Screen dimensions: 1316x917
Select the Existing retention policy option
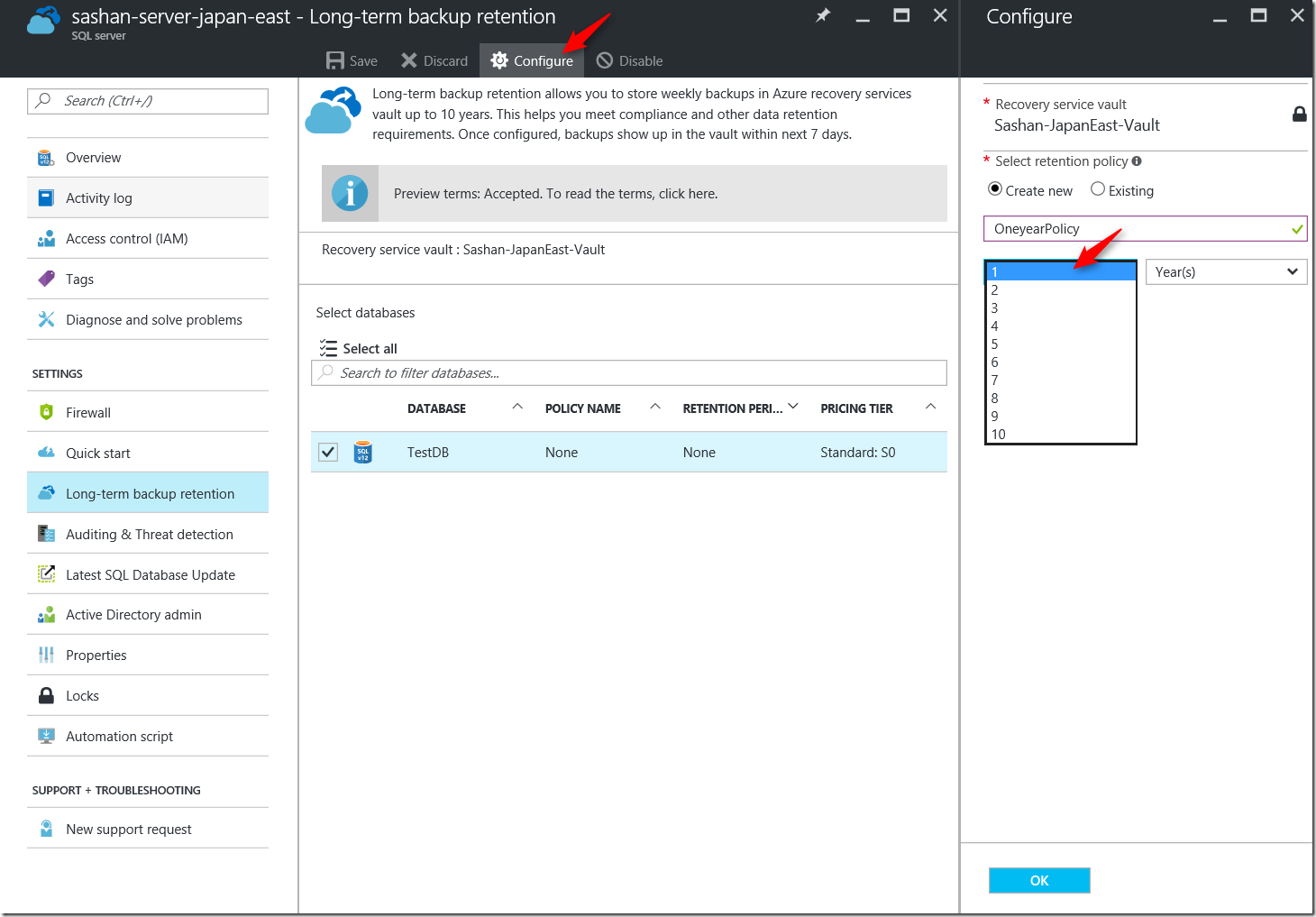[x=1098, y=189]
